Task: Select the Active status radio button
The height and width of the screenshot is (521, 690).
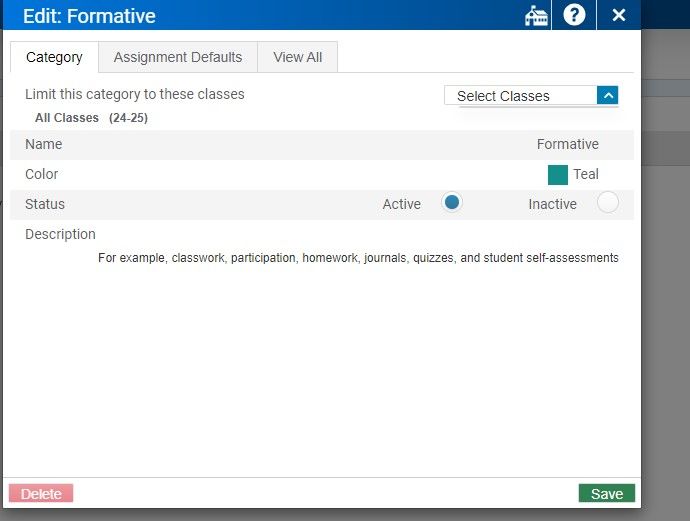Action: [452, 202]
